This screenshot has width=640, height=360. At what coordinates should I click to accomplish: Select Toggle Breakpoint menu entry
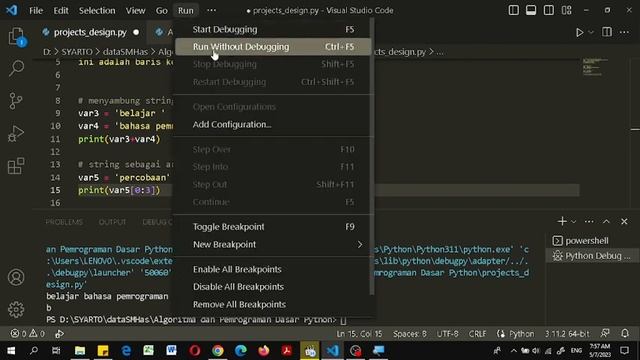coord(273,227)
